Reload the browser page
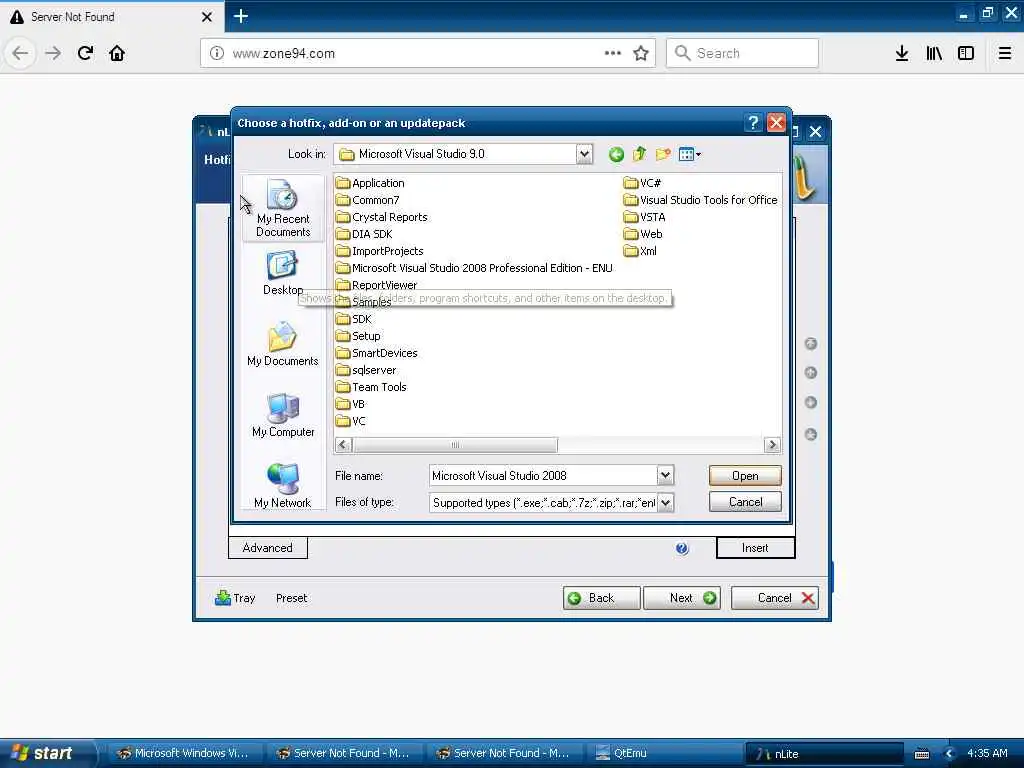Viewport: 1024px width, 768px height. pyautogui.click(x=86, y=53)
